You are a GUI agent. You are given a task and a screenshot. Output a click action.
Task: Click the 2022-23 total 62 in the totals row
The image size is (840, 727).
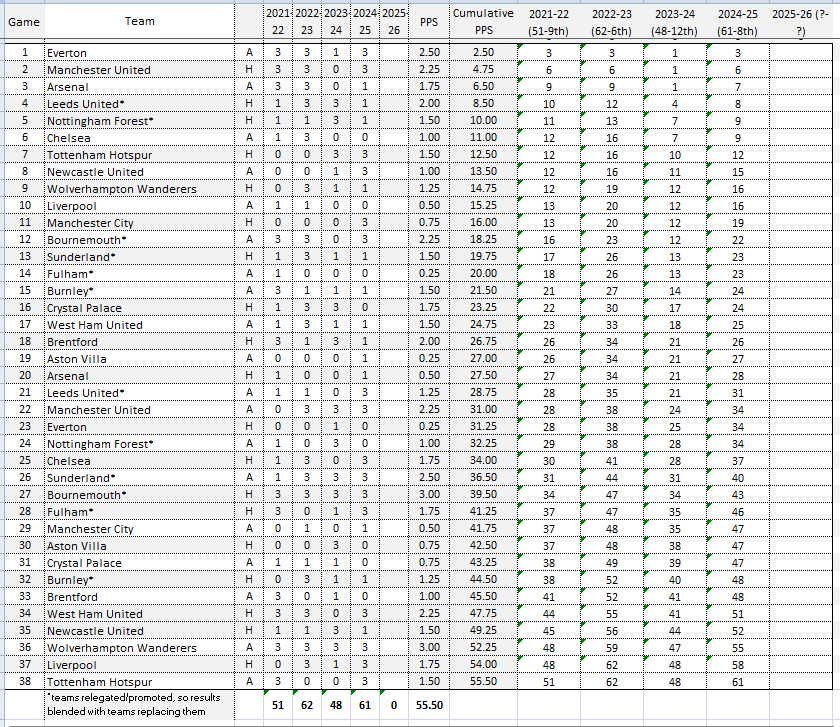[306, 705]
